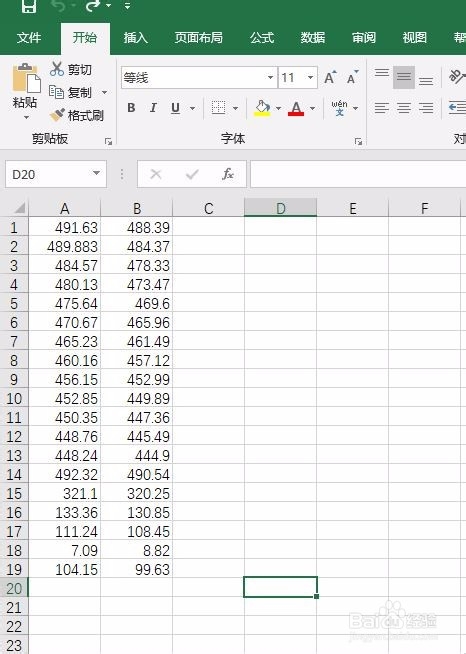Select cell containing 489.883
Image resolution: width=466 pixels, height=654 pixels.
pyautogui.click(x=65, y=247)
